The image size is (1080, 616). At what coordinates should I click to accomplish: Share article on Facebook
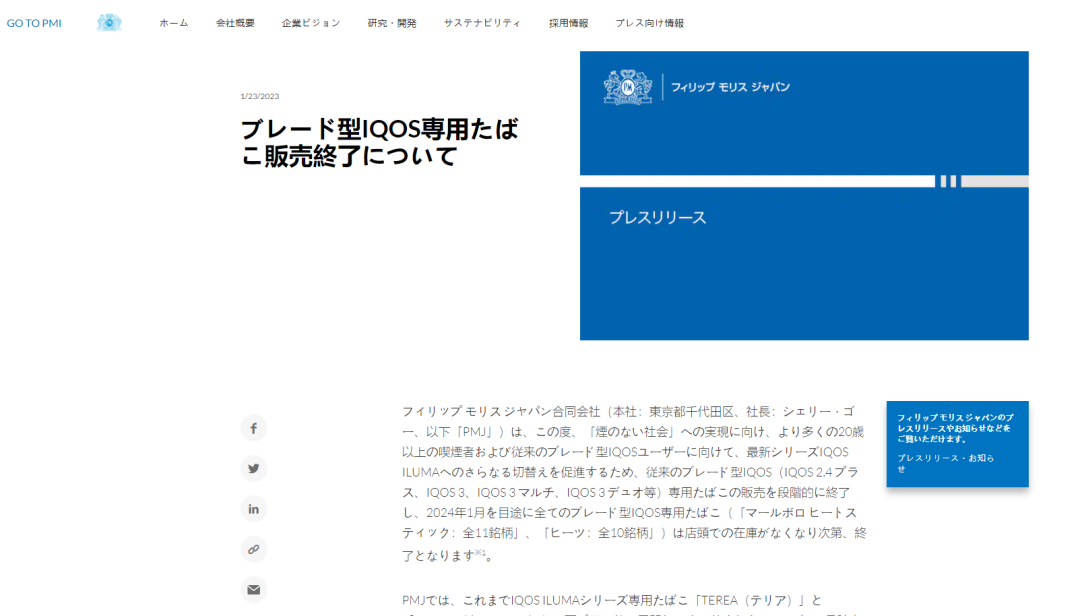254,428
